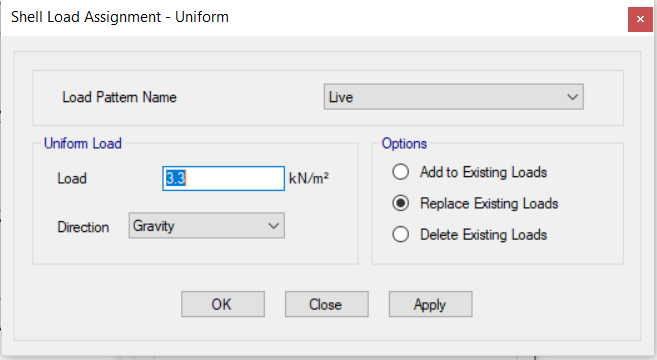
Task: Click the chevron arrow of the Live dropdown
Action: (x=572, y=97)
